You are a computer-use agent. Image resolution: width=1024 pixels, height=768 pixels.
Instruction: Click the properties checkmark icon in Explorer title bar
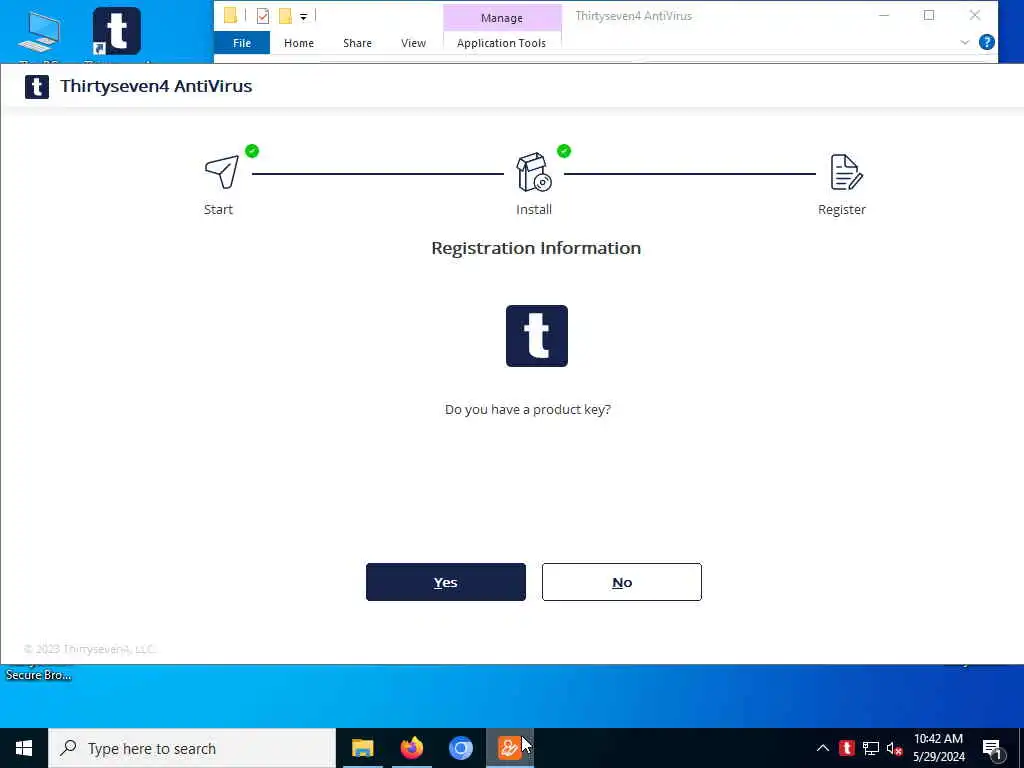tap(263, 16)
